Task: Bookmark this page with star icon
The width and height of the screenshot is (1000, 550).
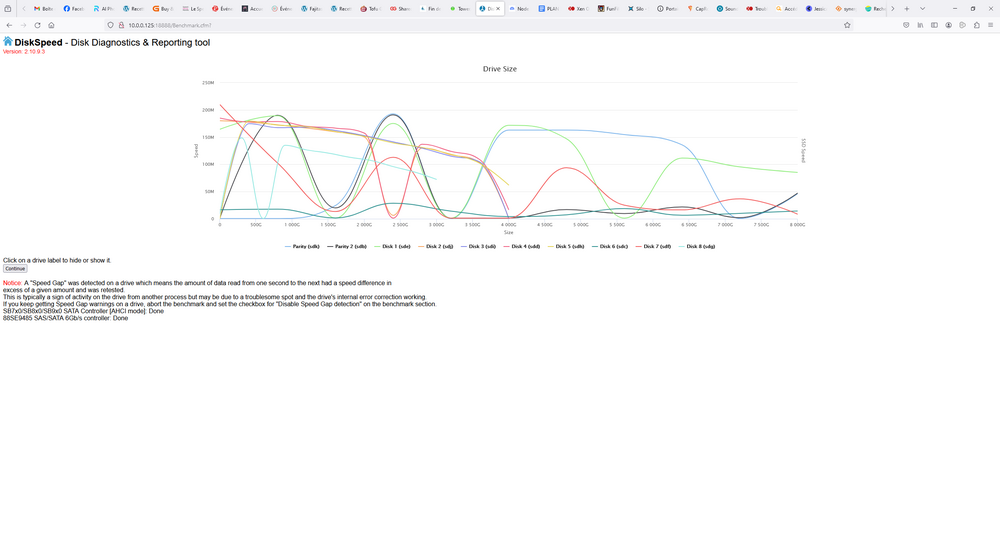Action: click(x=847, y=26)
